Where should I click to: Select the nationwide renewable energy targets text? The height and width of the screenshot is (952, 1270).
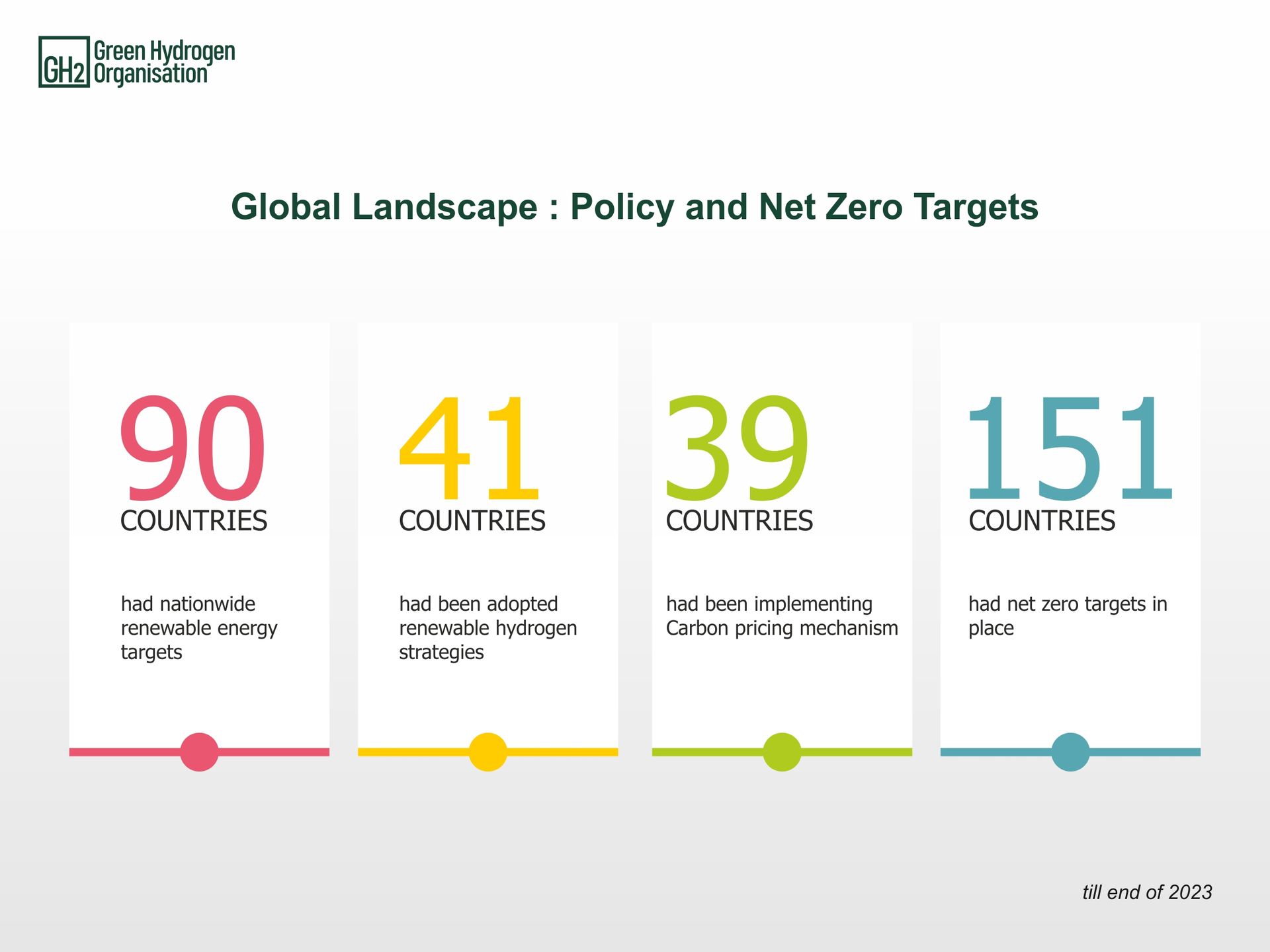(199, 628)
